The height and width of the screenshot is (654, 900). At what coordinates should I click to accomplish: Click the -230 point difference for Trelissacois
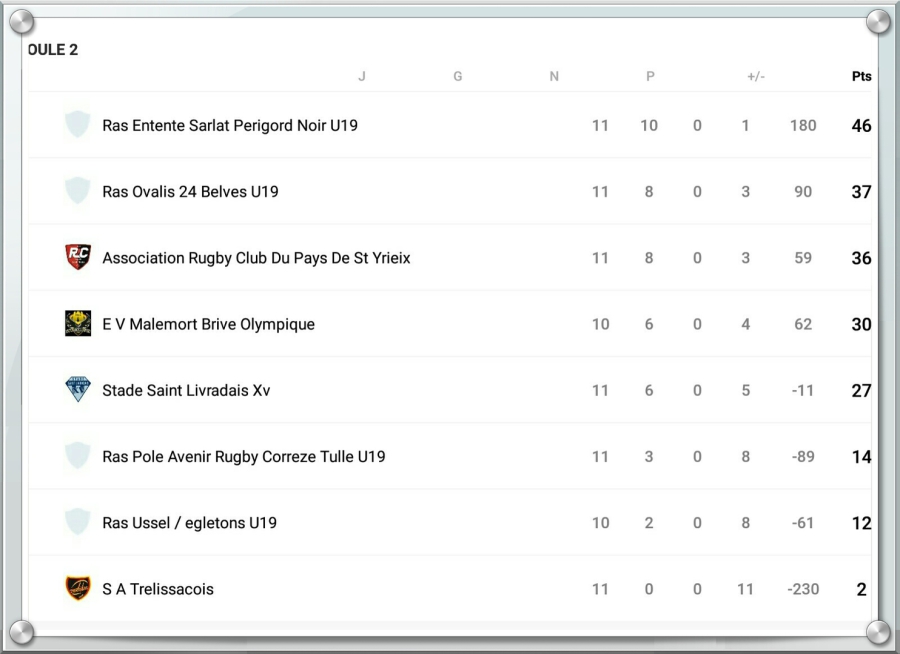803,589
